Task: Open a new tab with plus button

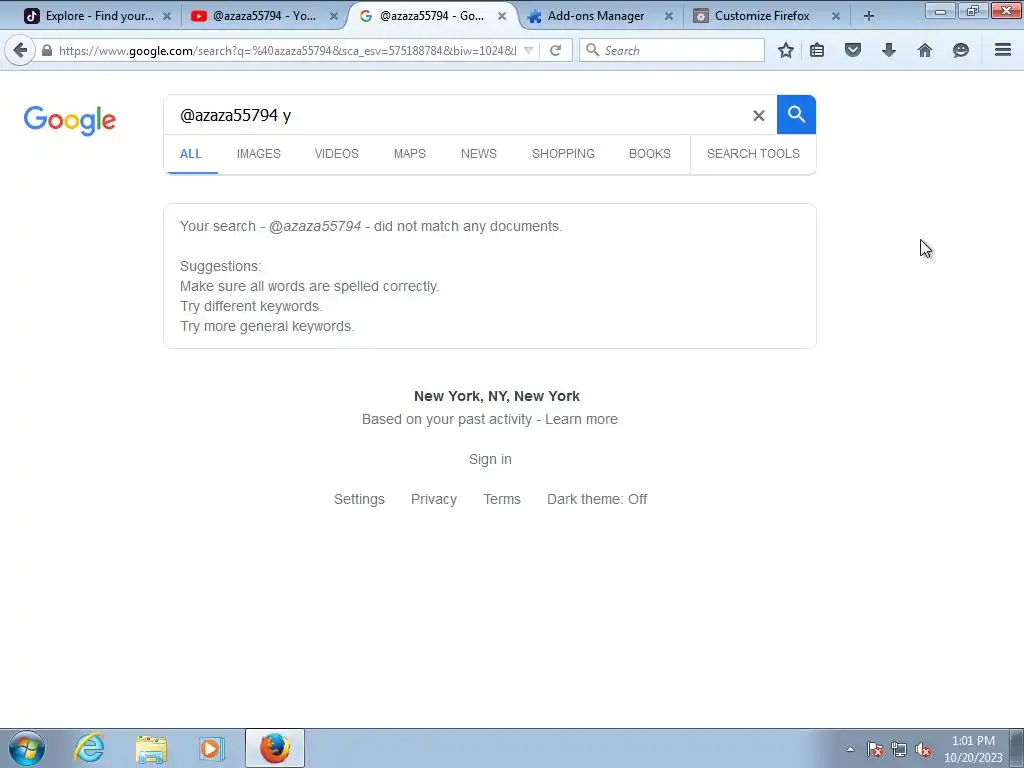Action: click(869, 16)
